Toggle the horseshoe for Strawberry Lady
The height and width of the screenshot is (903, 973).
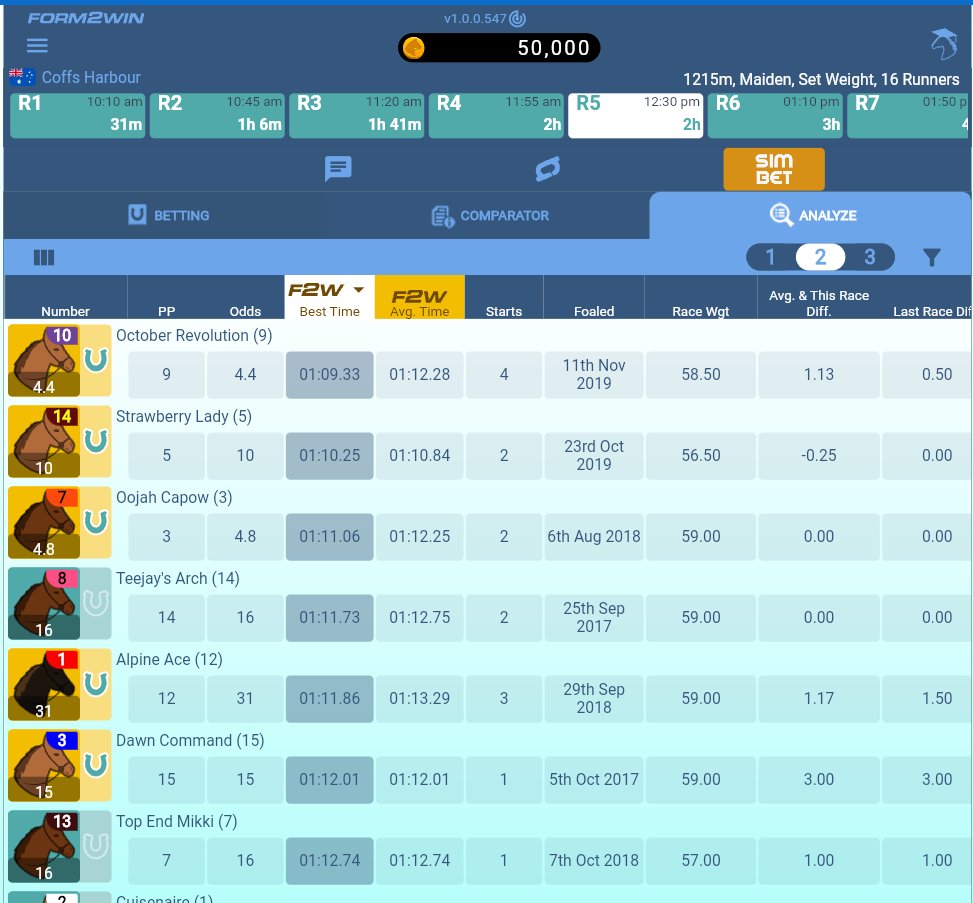click(x=95, y=442)
